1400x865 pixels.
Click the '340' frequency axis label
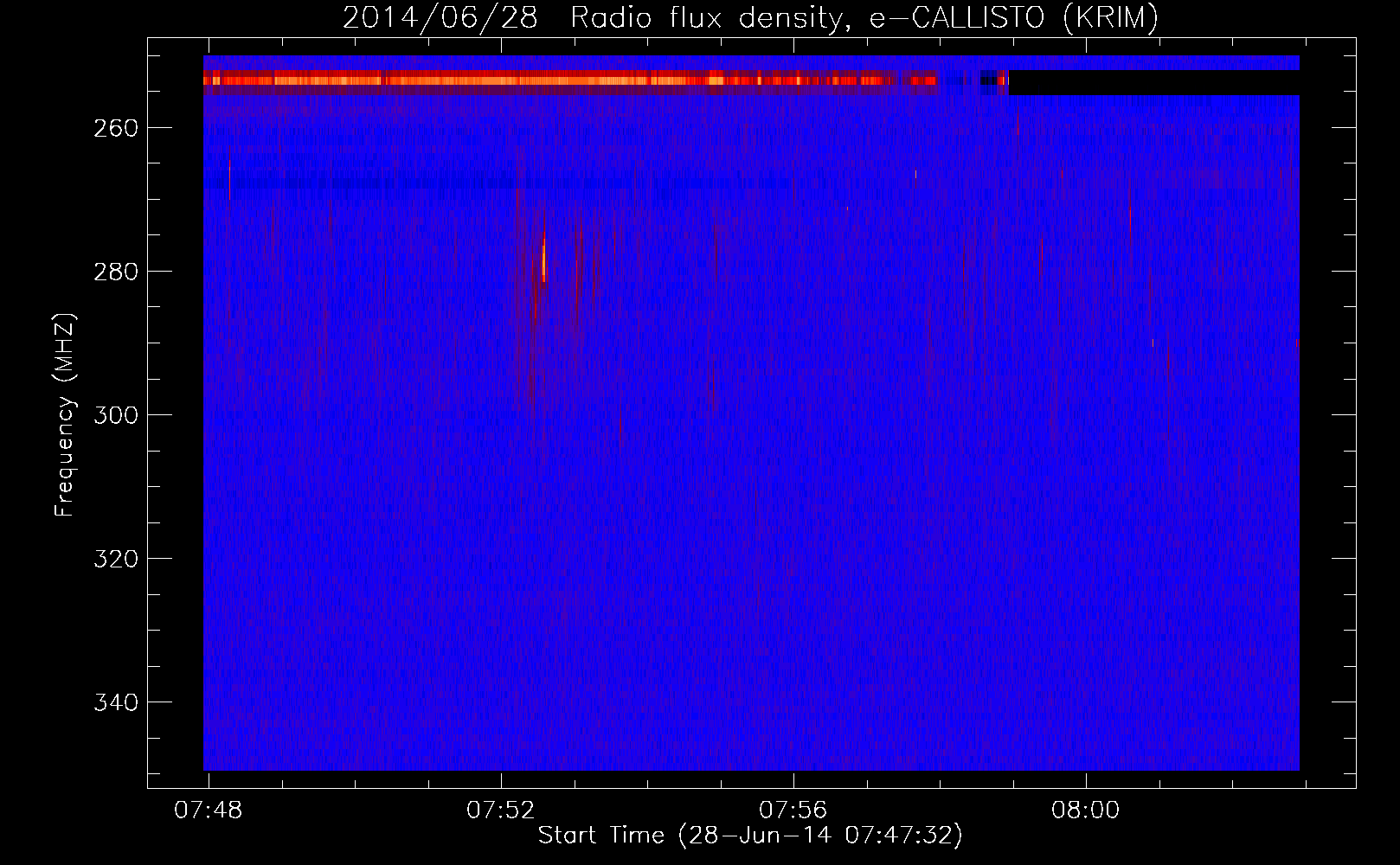point(116,702)
